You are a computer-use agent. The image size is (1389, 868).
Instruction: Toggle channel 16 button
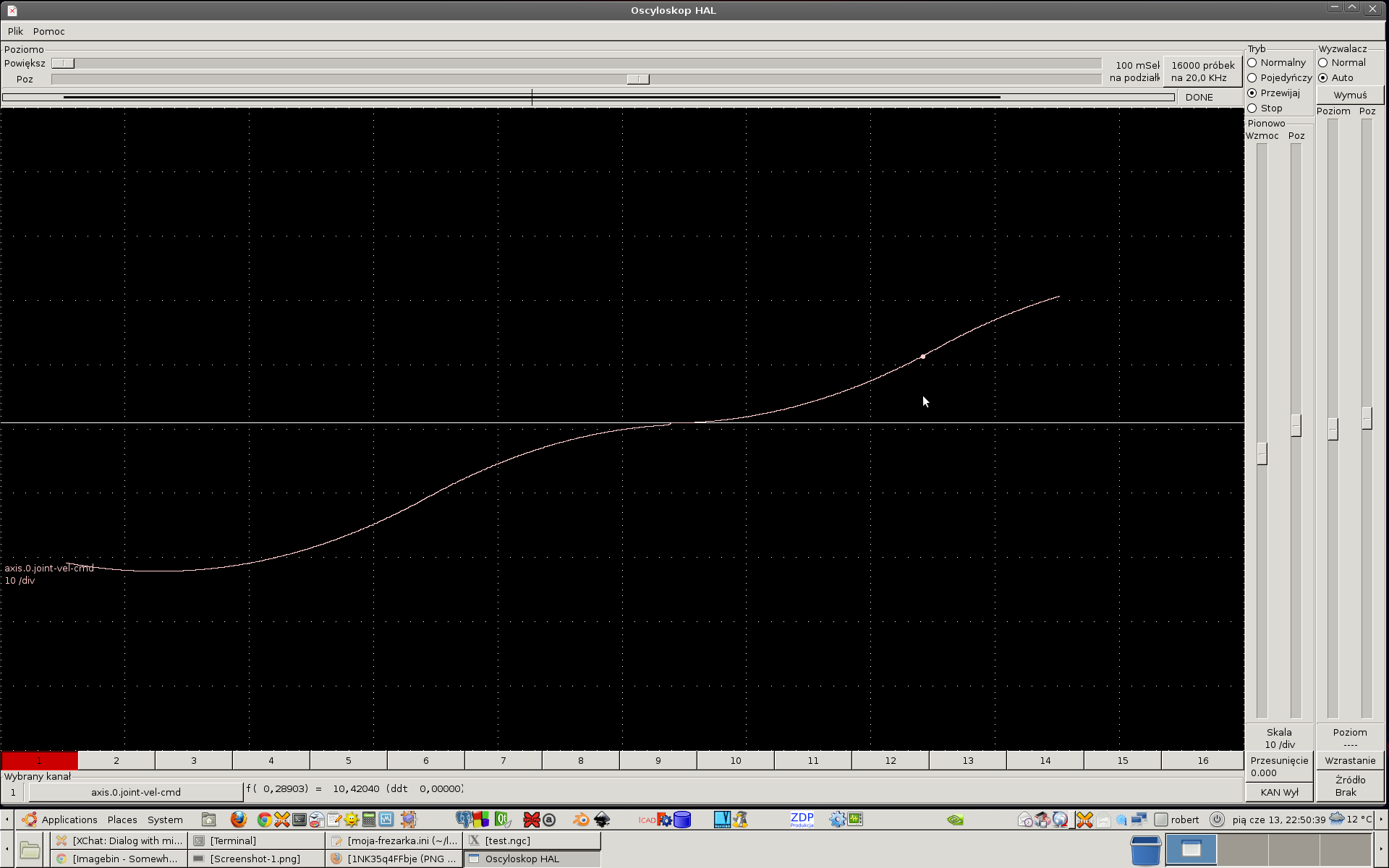1202,760
